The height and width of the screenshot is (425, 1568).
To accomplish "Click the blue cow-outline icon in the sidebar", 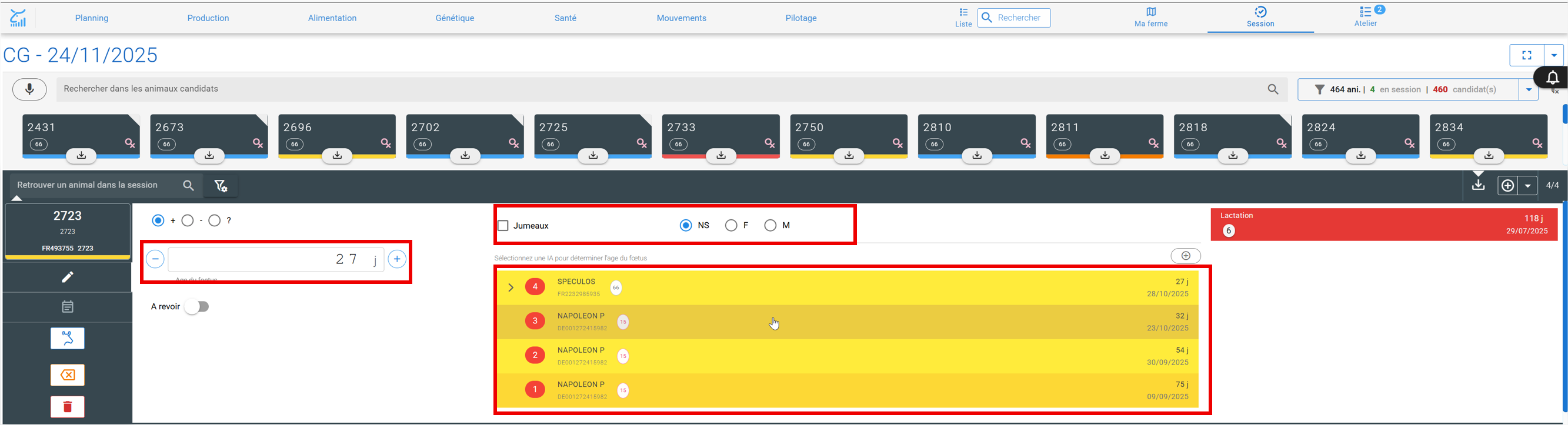I will coord(68,339).
